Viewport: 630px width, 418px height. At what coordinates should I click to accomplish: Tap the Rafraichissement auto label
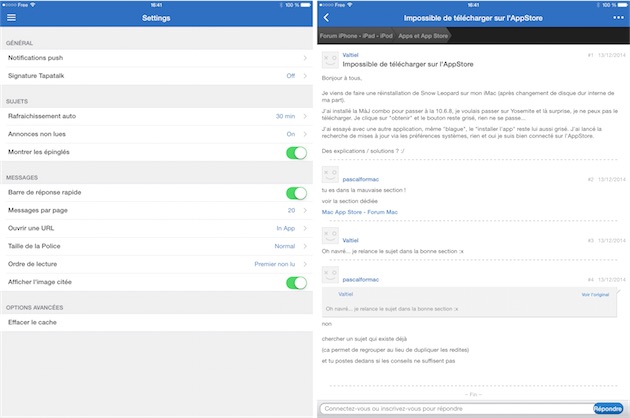(42, 116)
